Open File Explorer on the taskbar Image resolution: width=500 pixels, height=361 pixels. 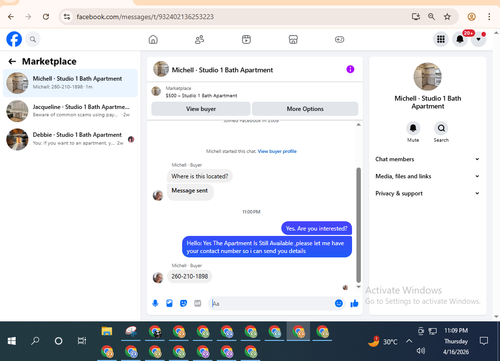point(107,331)
